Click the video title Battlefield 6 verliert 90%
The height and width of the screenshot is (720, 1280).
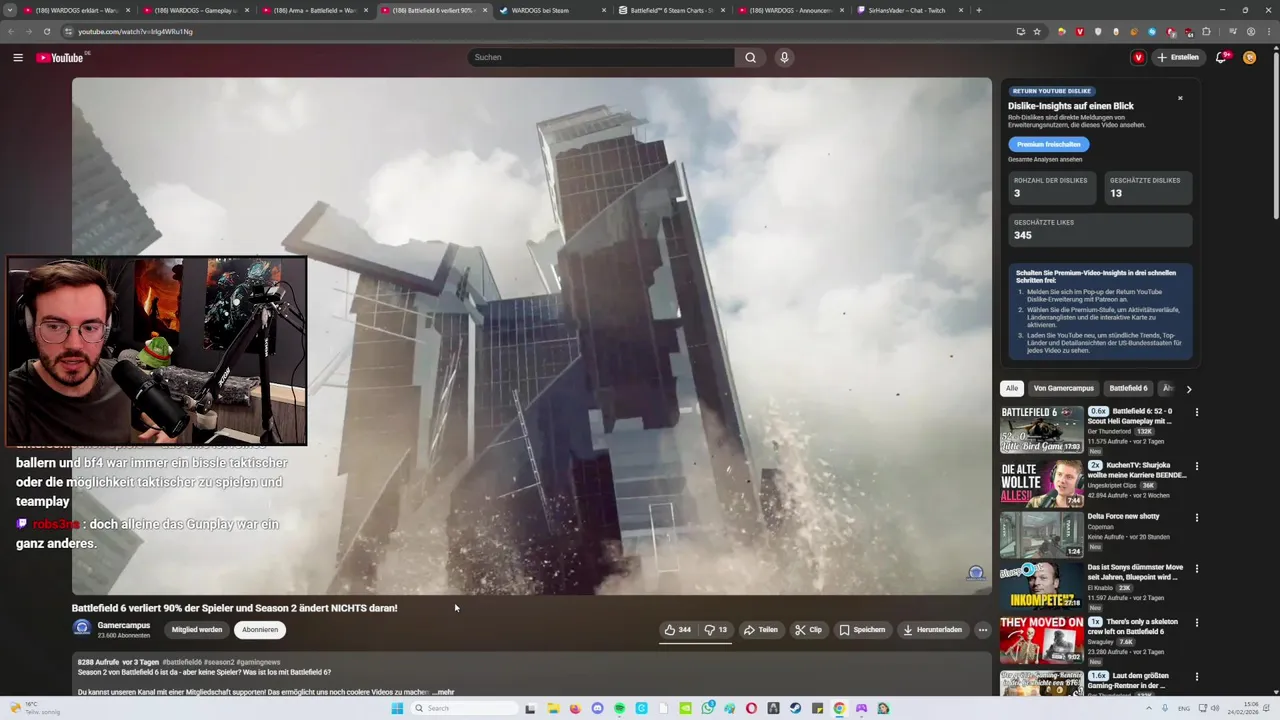point(234,608)
